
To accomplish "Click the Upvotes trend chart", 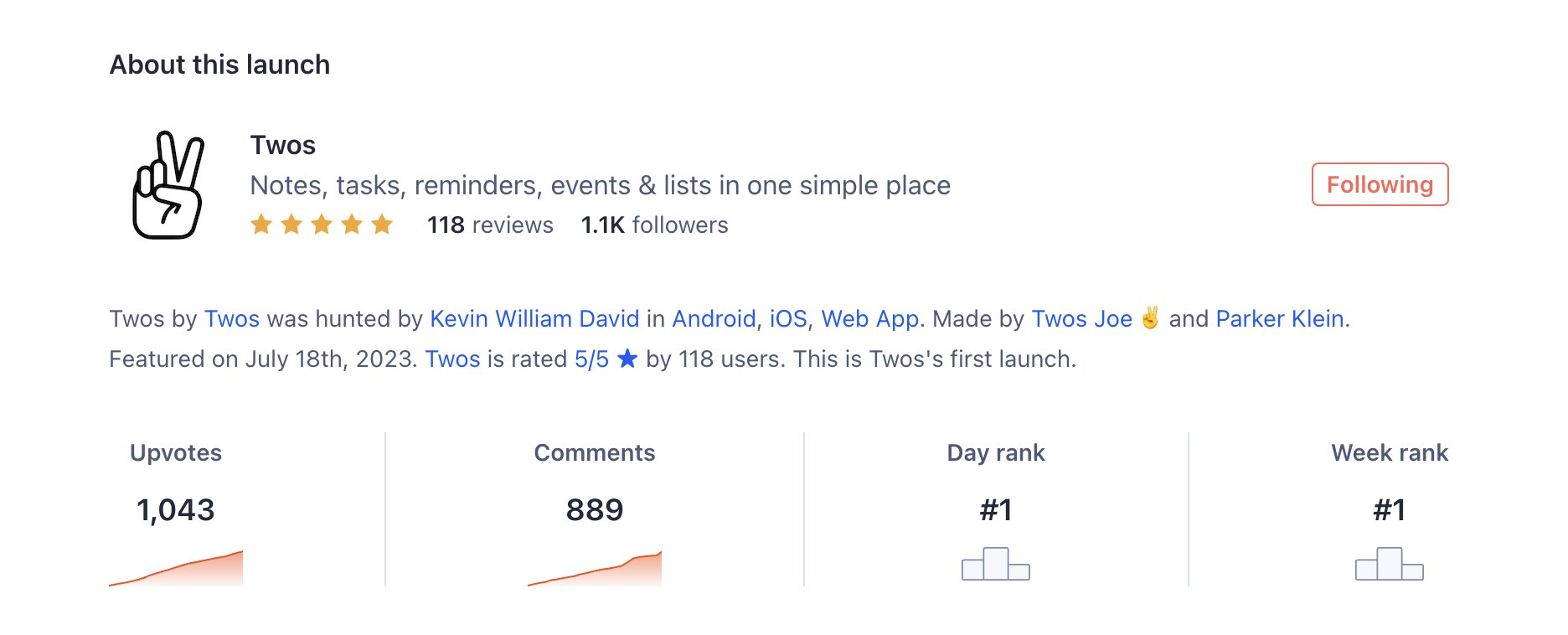I will point(176,568).
